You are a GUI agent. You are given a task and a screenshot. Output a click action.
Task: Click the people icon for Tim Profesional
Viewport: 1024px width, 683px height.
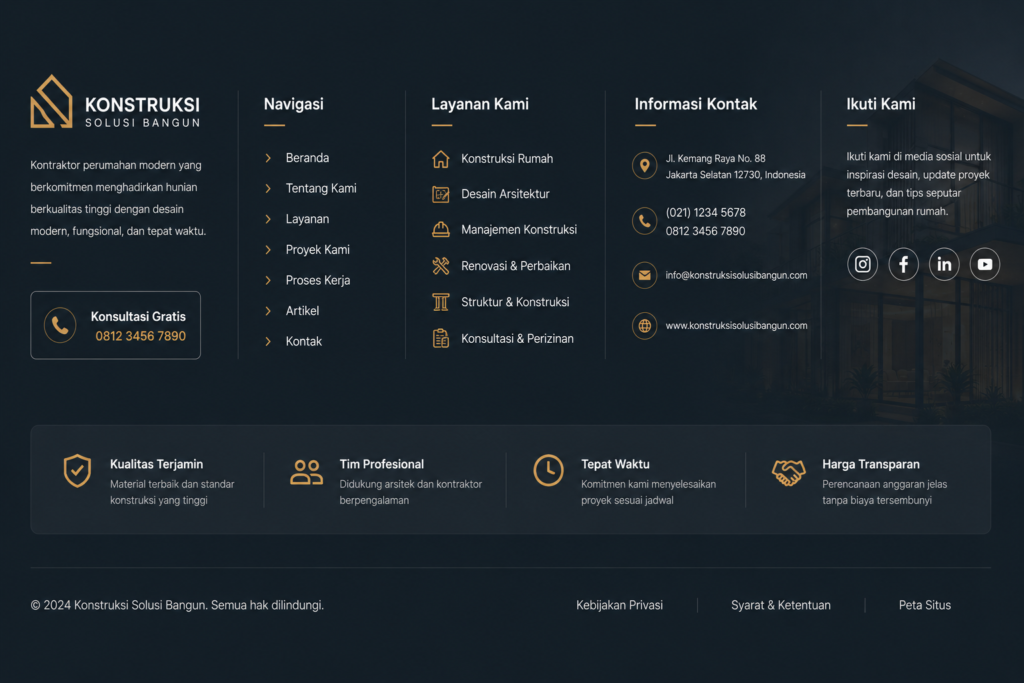(306, 472)
